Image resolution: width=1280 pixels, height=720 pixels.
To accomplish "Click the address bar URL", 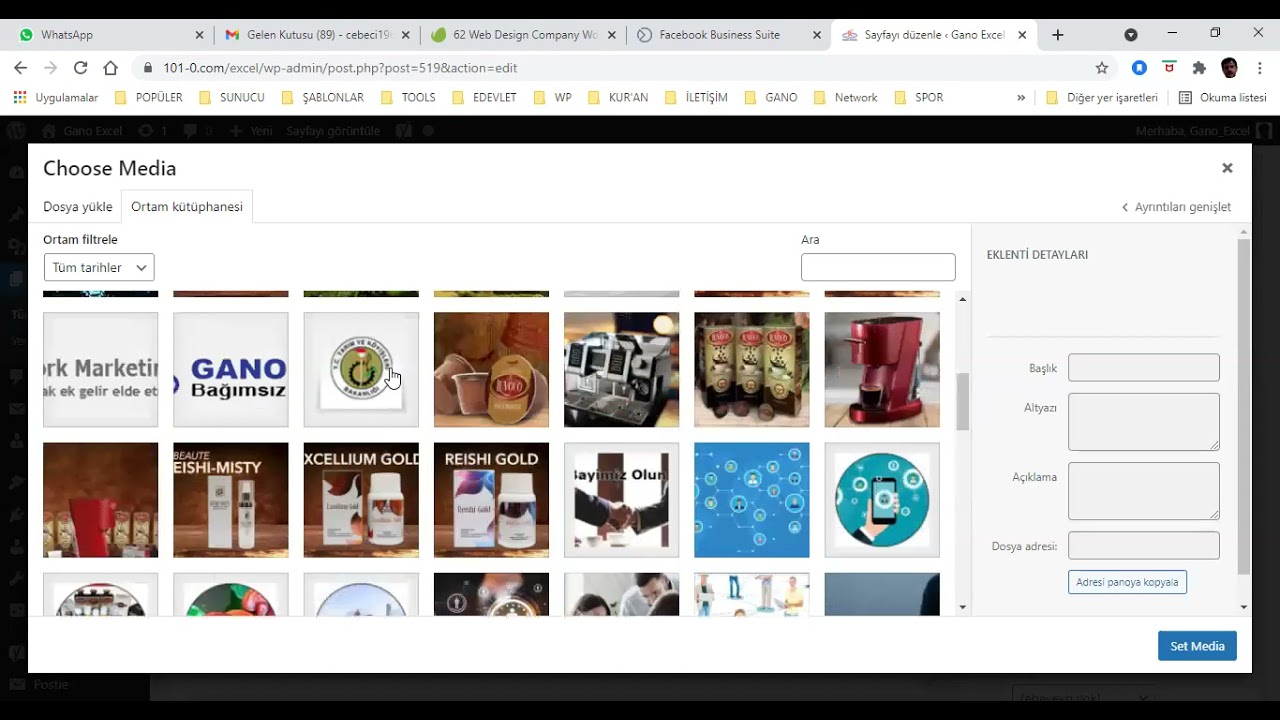I will coord(340,68).
